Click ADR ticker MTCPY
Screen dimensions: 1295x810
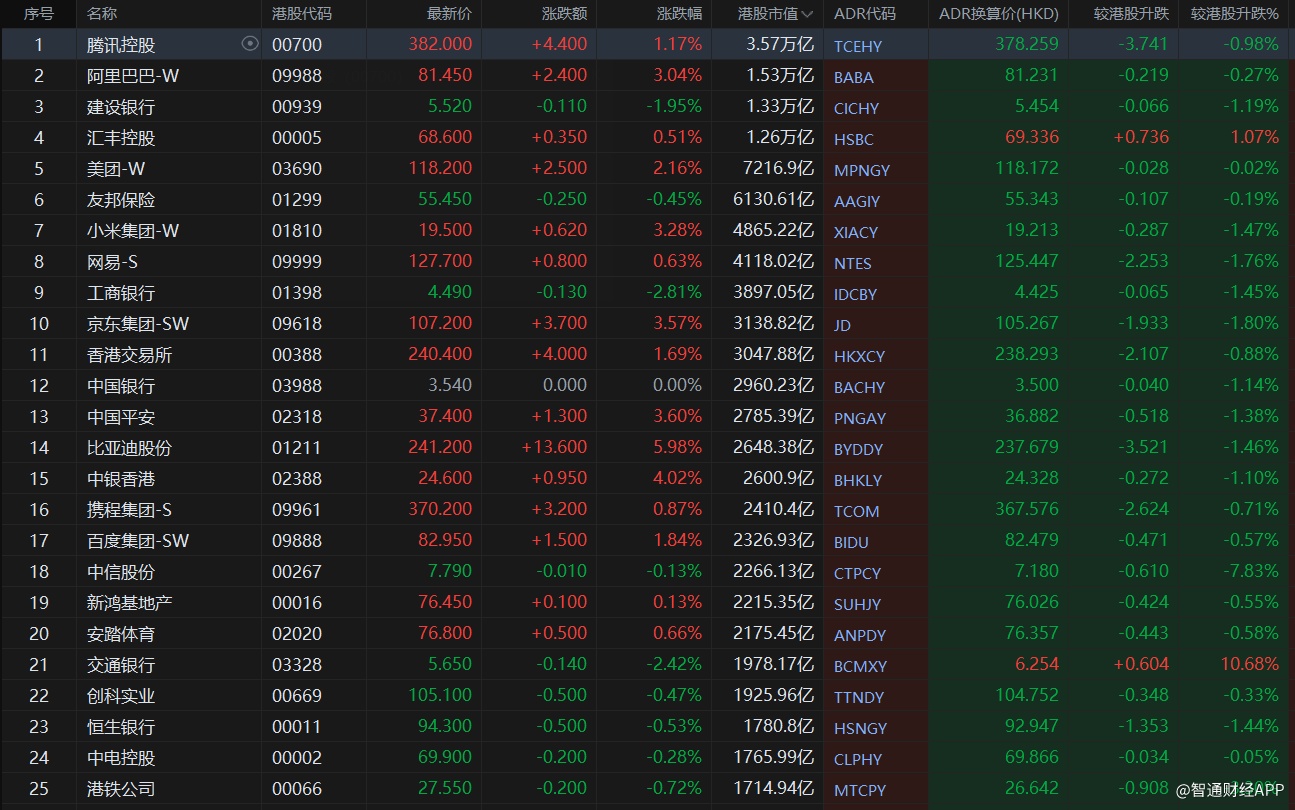pyautogui.click(x=860, y=790)
